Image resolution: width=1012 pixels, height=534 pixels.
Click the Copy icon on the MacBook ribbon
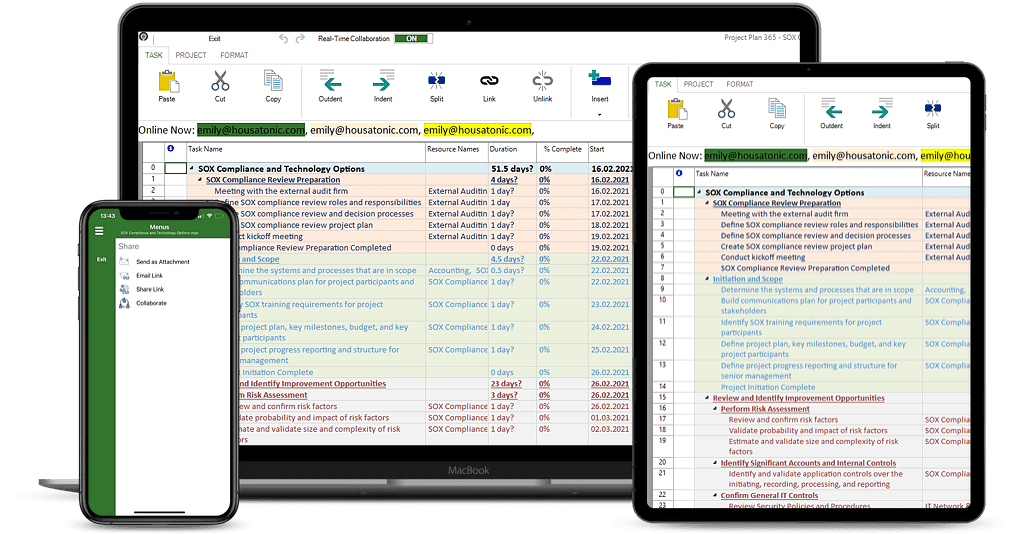(x=273, y=81)
